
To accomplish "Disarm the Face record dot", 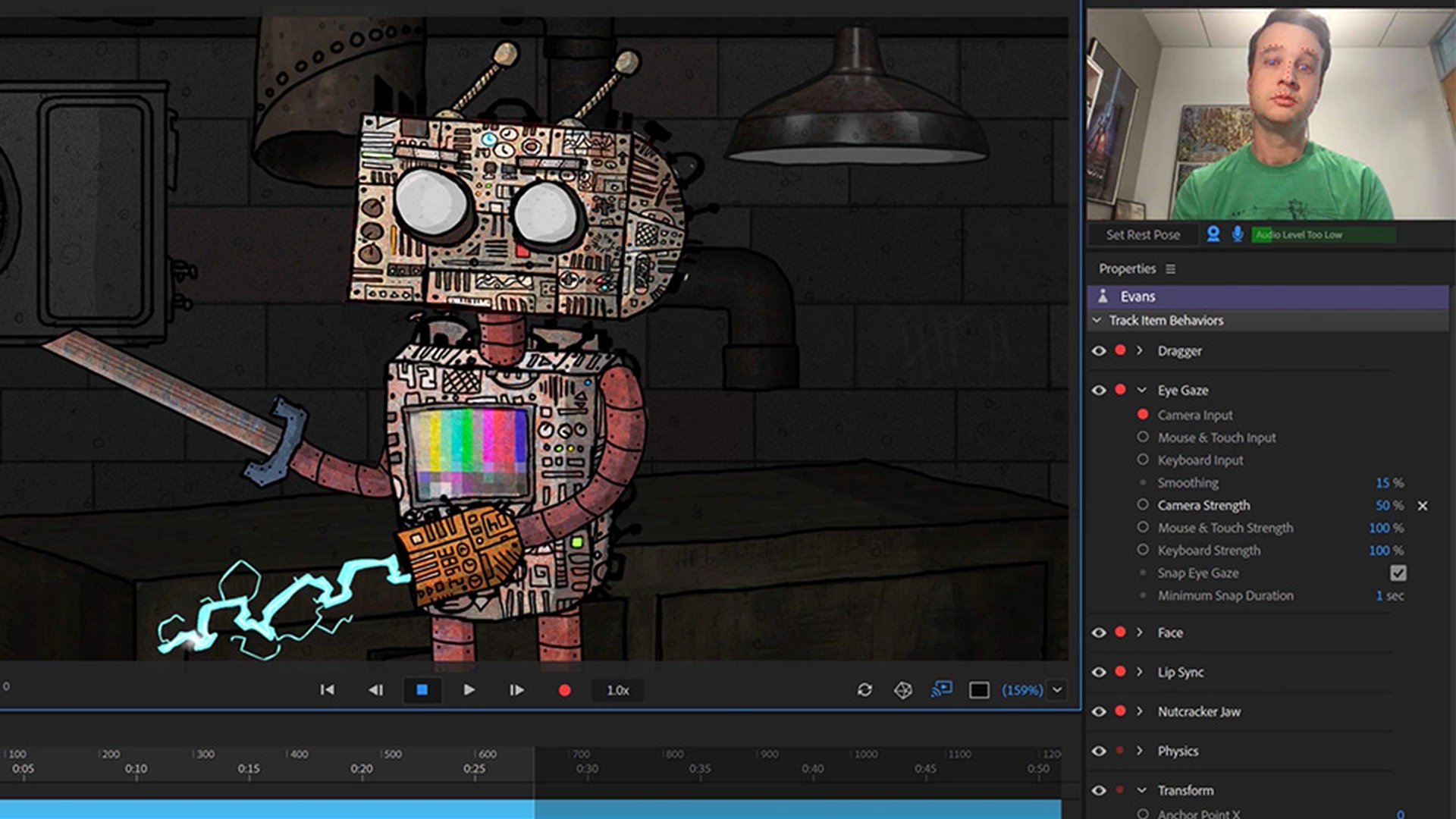I will click(x=1120, y=632).
